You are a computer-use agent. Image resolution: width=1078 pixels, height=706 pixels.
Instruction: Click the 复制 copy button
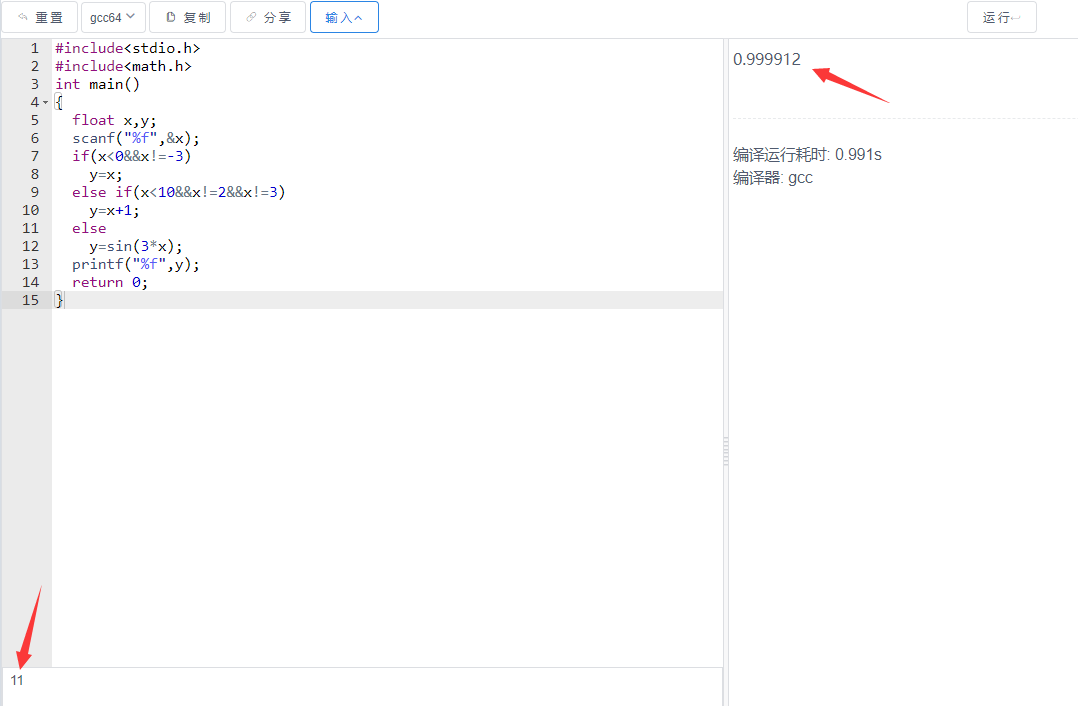click(187, 17)
